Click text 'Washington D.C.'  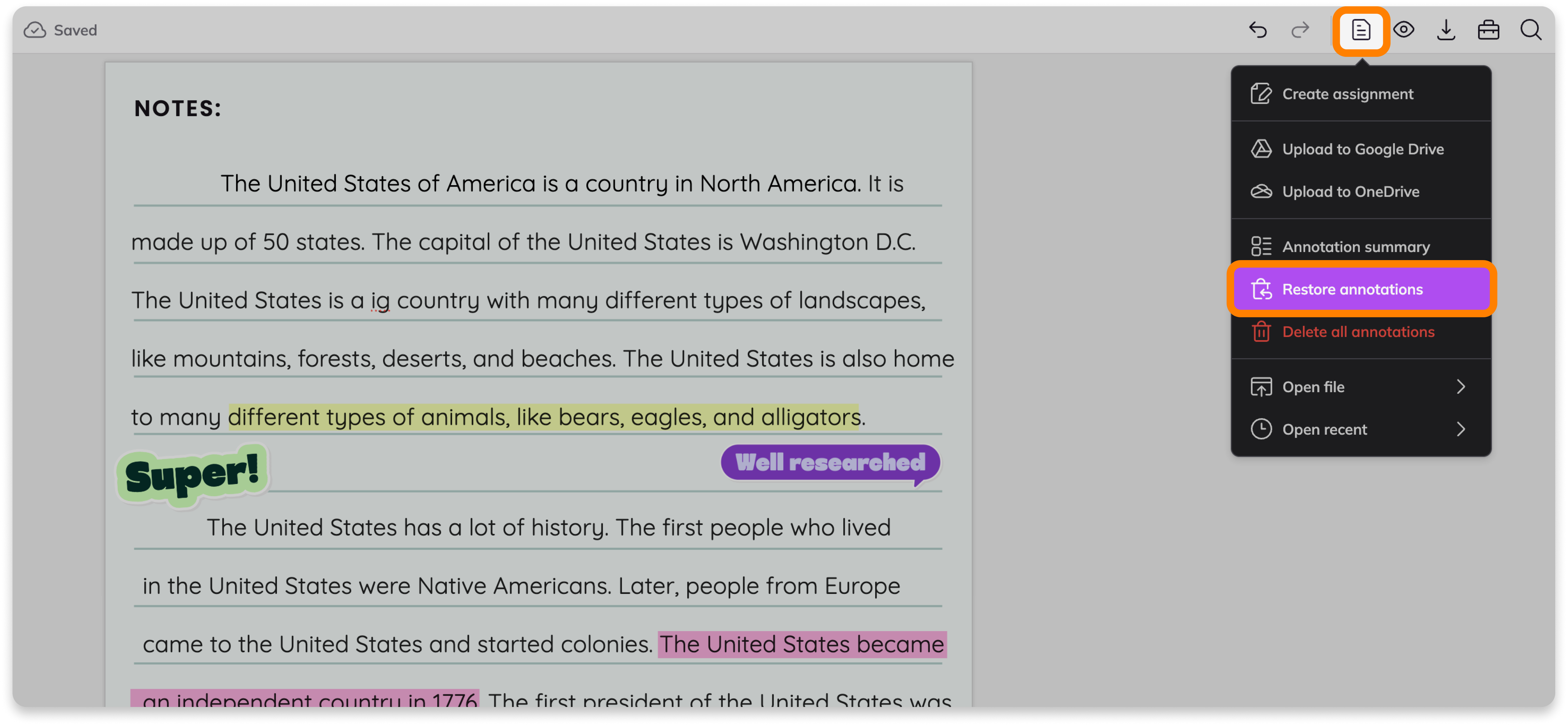[x=828, y=242]
